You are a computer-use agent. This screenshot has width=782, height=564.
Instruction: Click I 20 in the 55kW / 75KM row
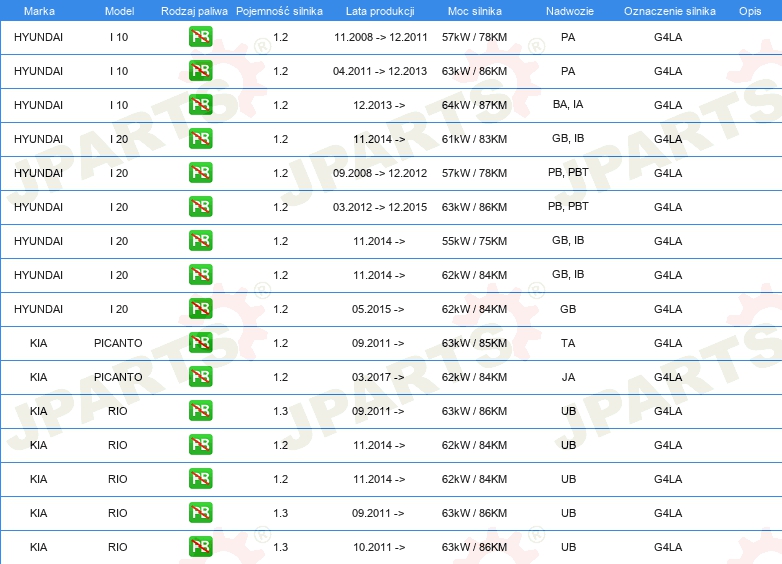(119, 241)
